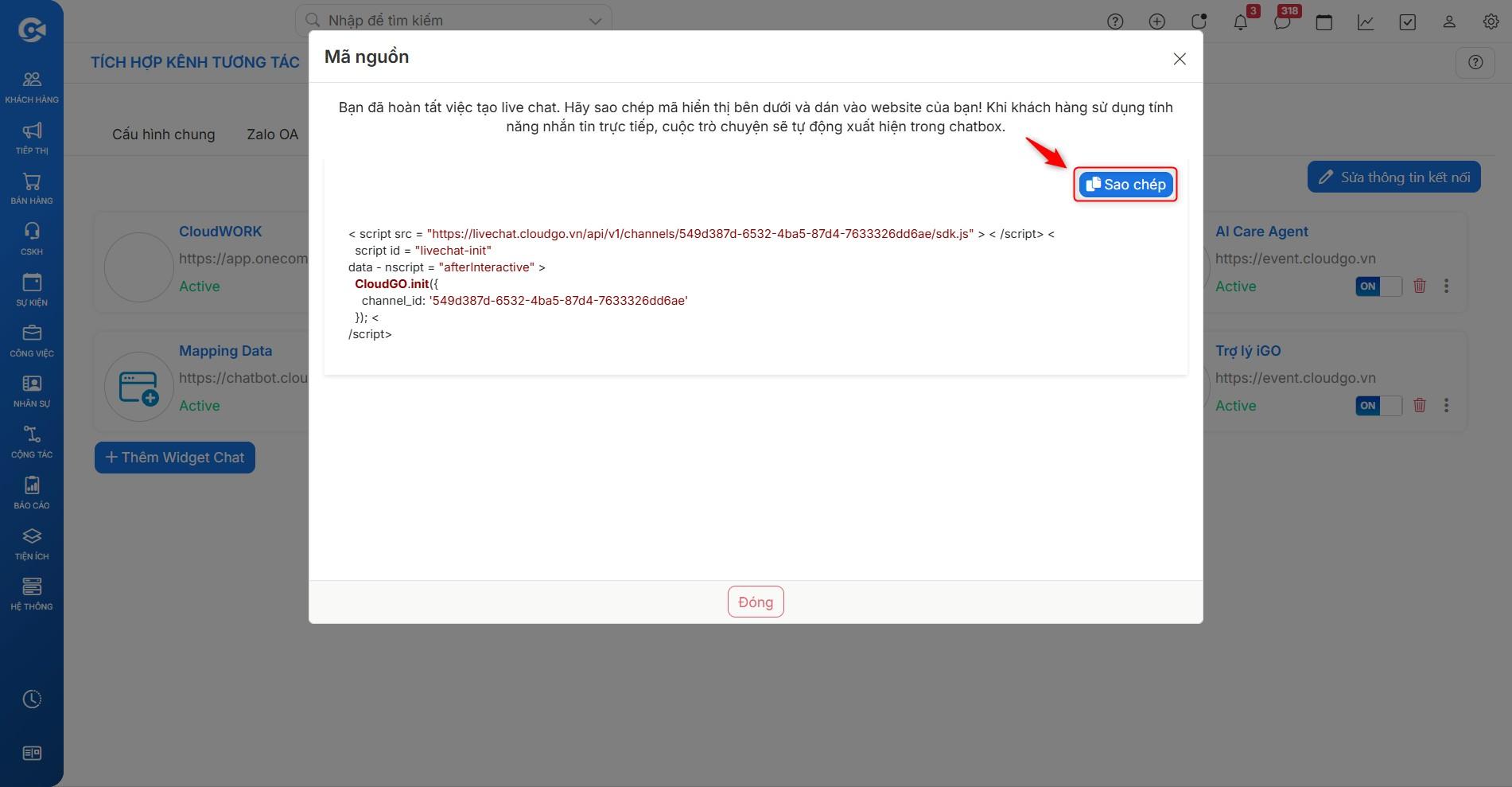Open the Hệ thống sidebar module
Image resolution: width=1512 pixels, height=787 pixels.
(32, 594)
